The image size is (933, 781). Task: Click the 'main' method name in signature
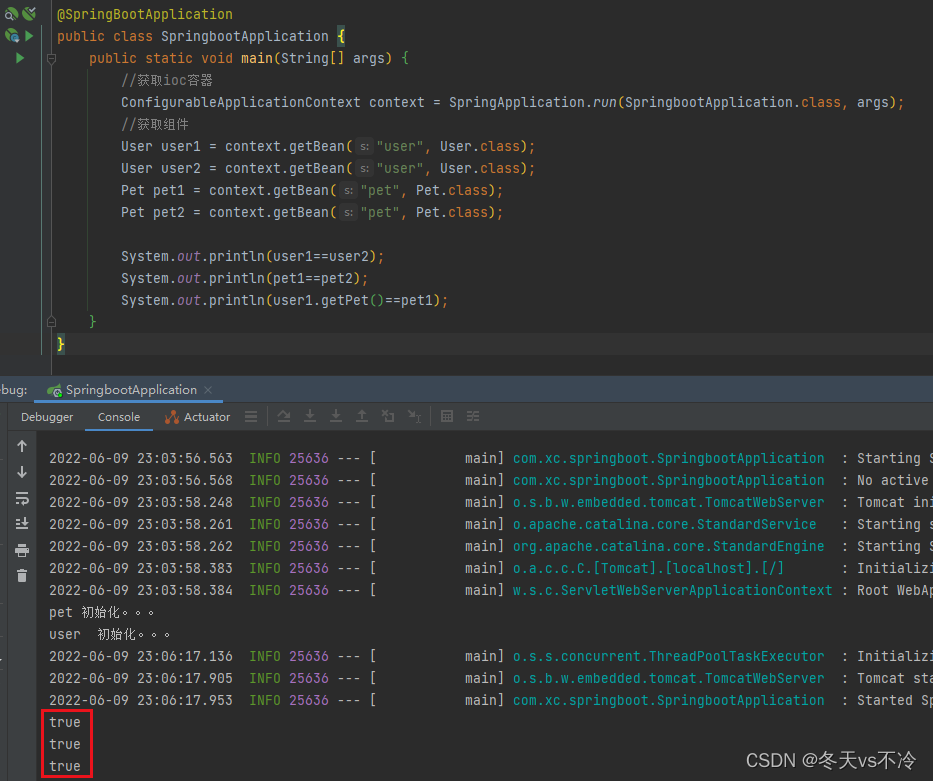(x=256, y=58)
